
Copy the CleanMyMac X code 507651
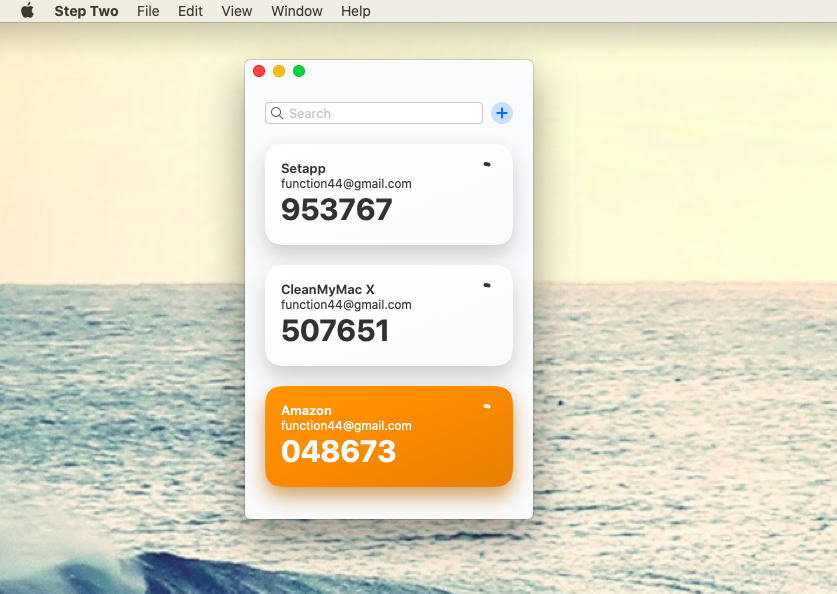pos(335,331)
